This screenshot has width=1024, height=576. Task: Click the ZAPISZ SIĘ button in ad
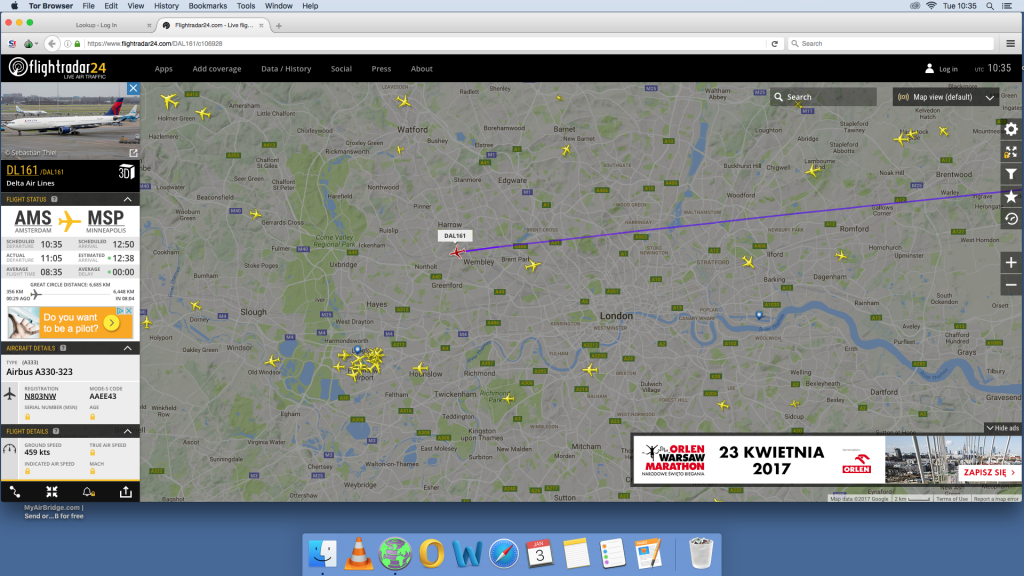point(989,472)
